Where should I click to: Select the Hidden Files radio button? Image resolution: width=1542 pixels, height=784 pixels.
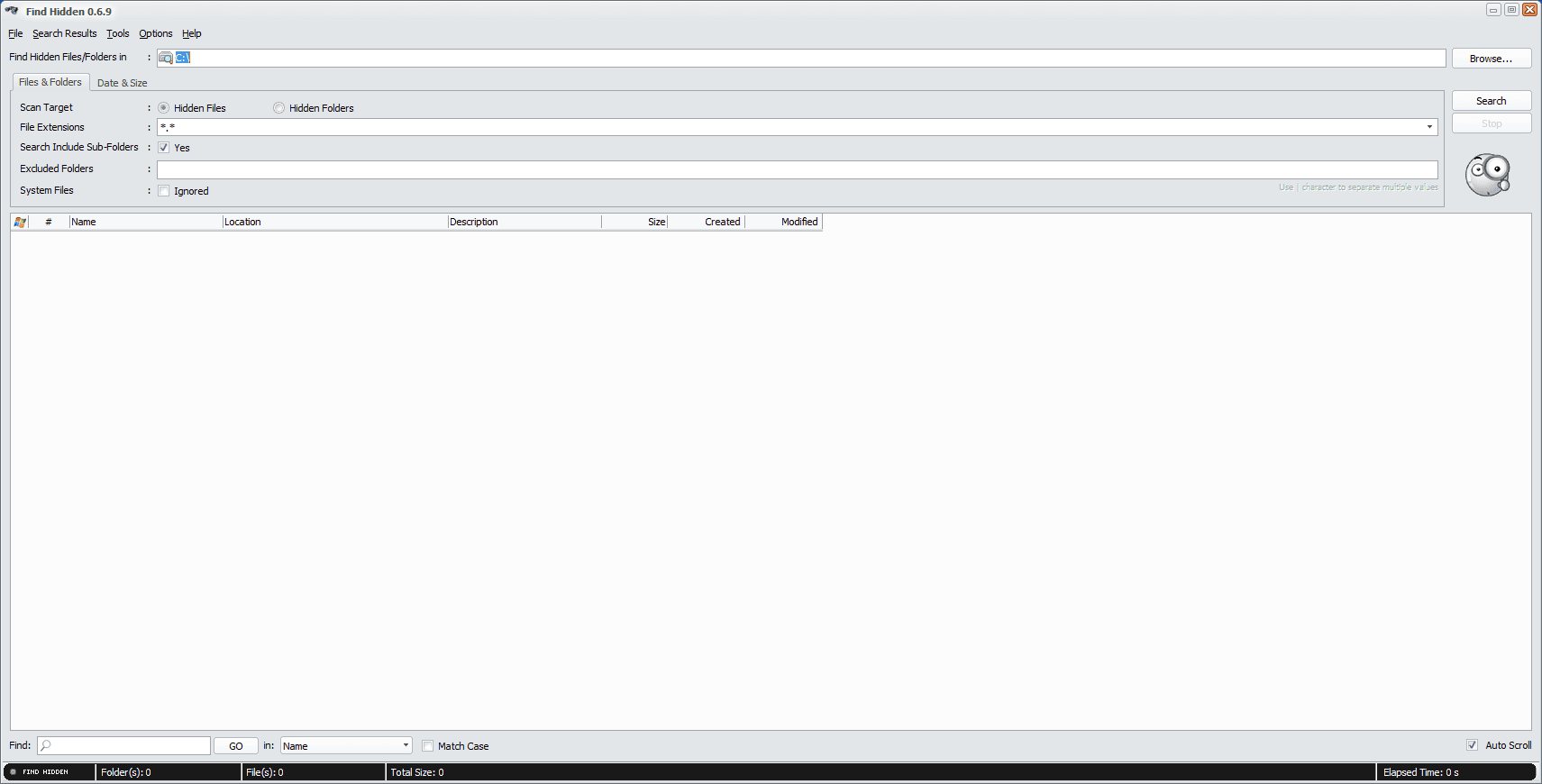(x=164, y=108)
